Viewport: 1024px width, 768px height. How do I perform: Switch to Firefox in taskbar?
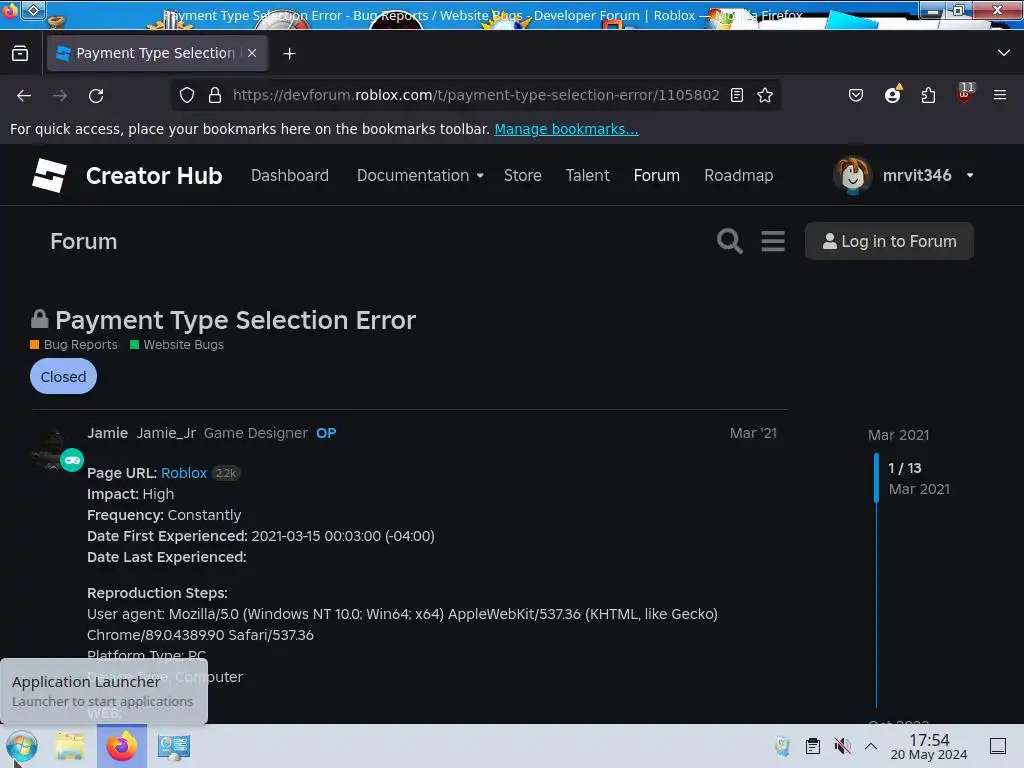pyautogui.click(x=121, y=746)
